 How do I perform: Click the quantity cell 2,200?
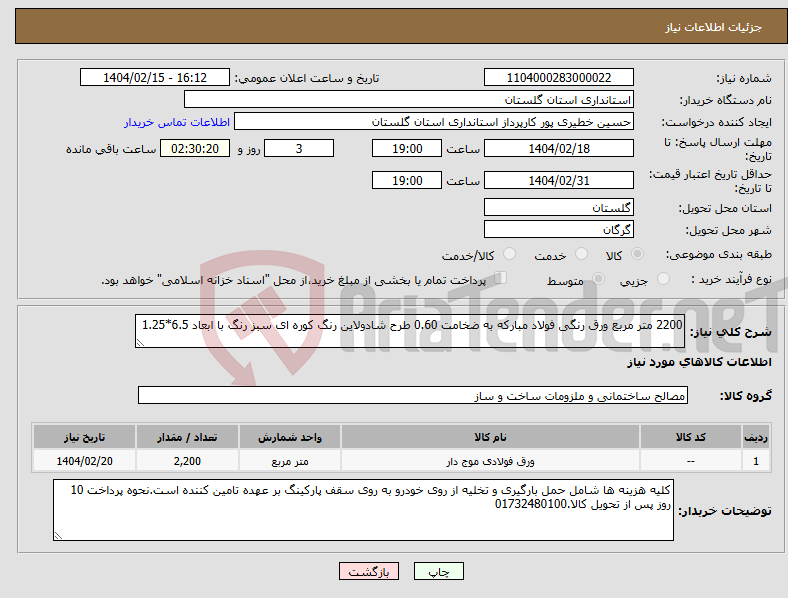[187, 461]
